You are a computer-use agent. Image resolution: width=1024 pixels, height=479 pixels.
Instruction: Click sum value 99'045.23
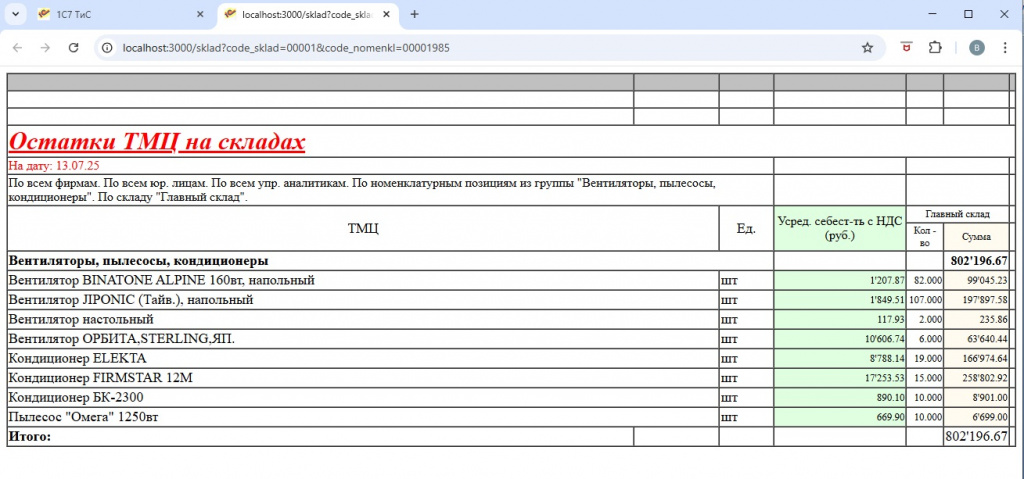[989, 280]
